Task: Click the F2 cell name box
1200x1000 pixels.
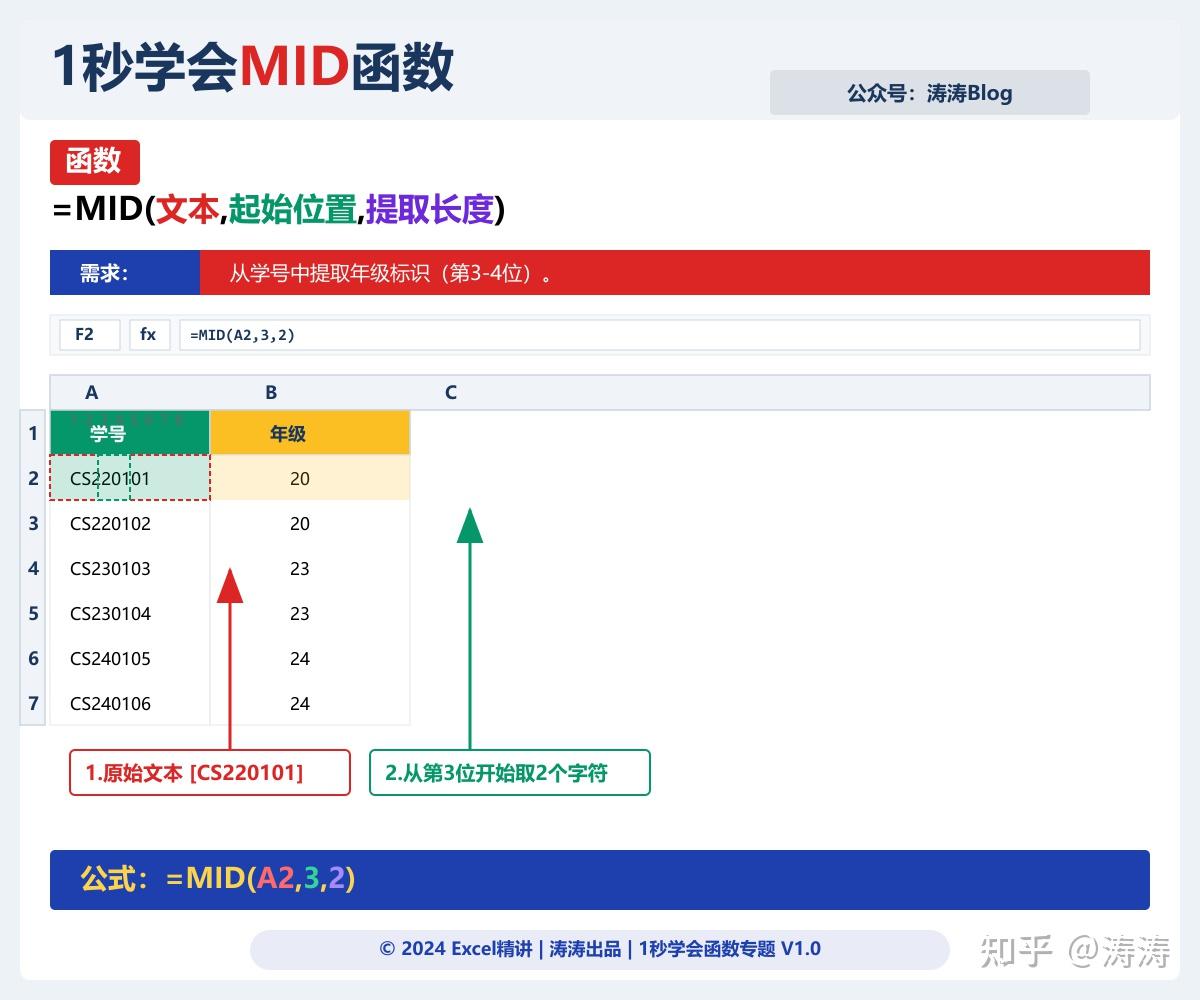Action: [89, 334]
